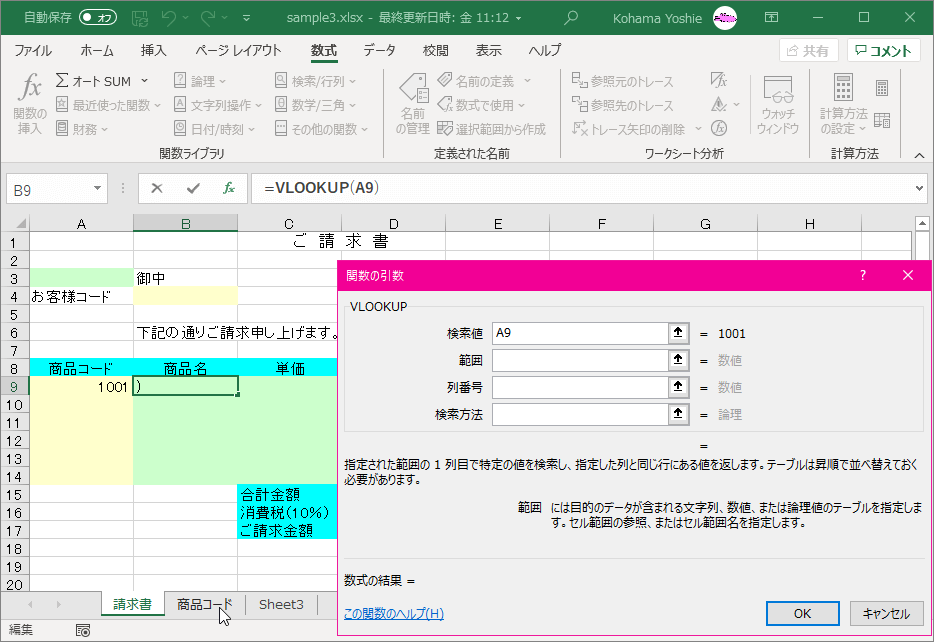Open the この関数のヘルプ link
The image size is (934, 642).
pos(393,614)
